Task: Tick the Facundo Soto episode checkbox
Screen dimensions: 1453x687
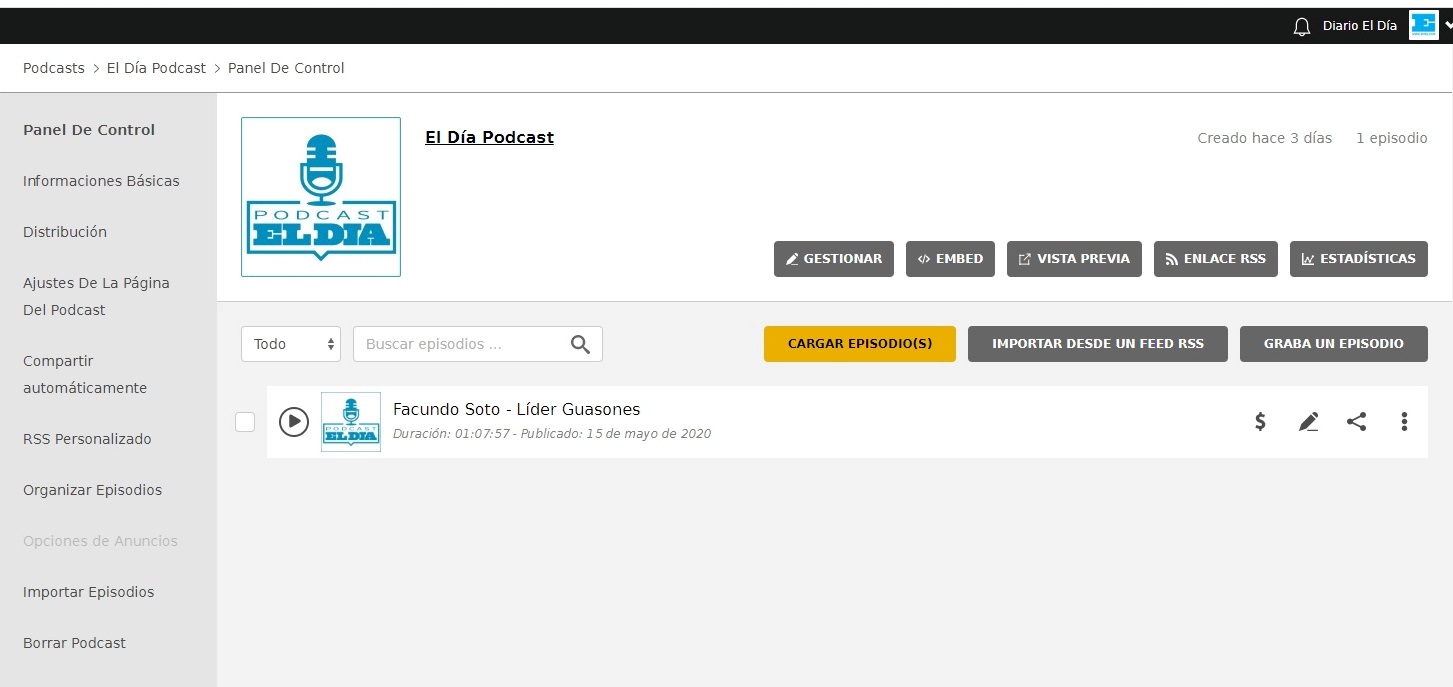Action: [245, 422]
